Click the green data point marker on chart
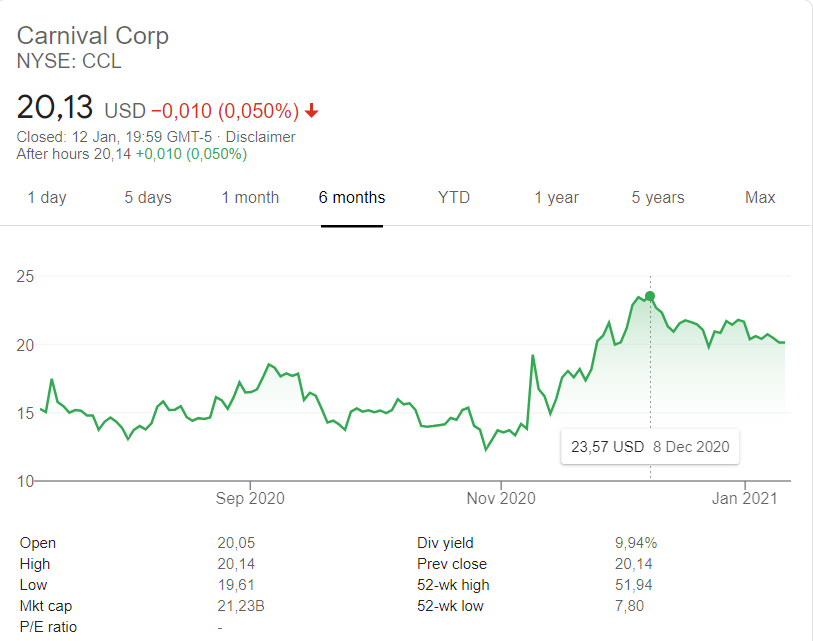This screenshot has height=641, width=813. (650, 296)
